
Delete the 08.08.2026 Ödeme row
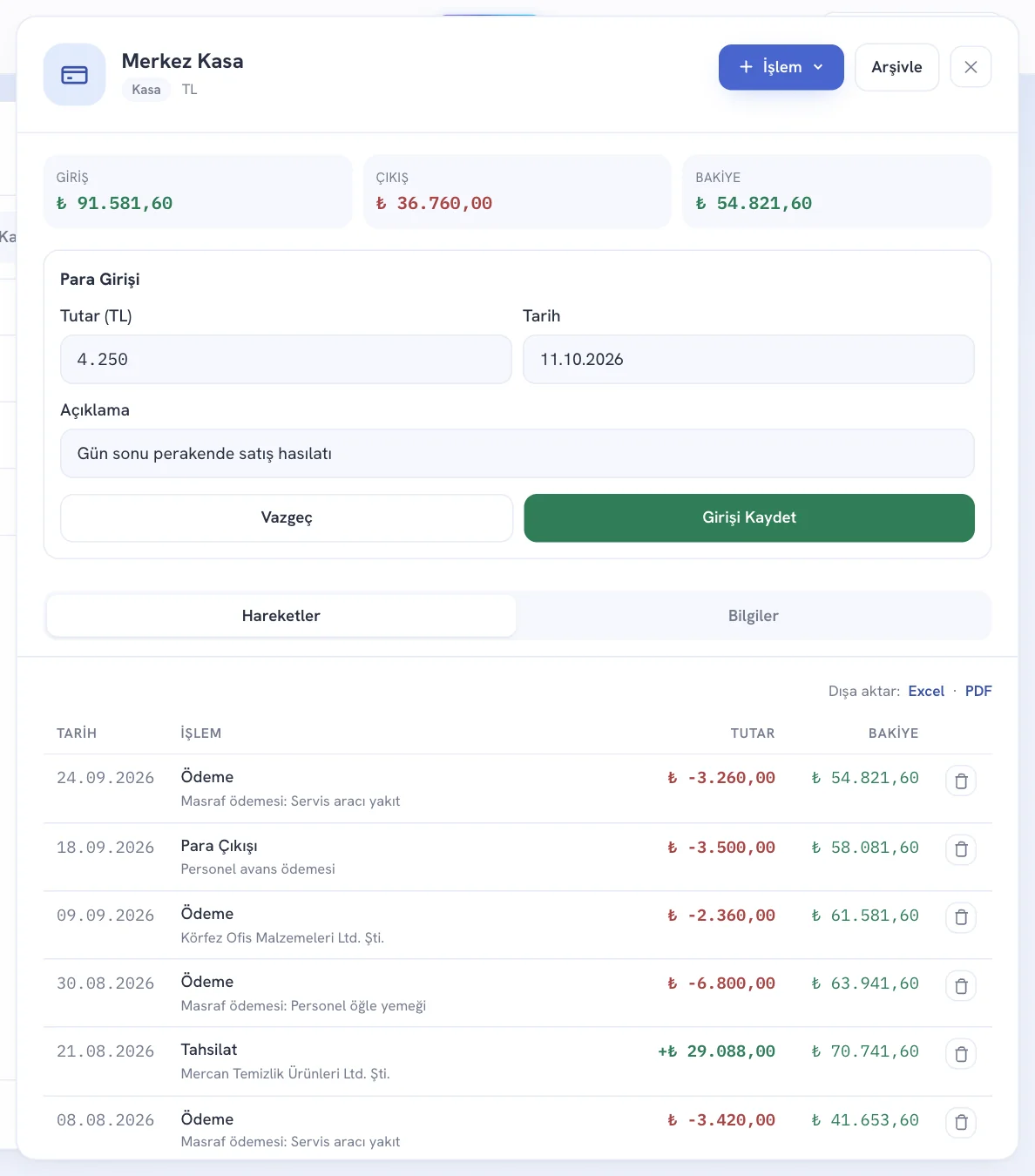(x=961, y=1123)
